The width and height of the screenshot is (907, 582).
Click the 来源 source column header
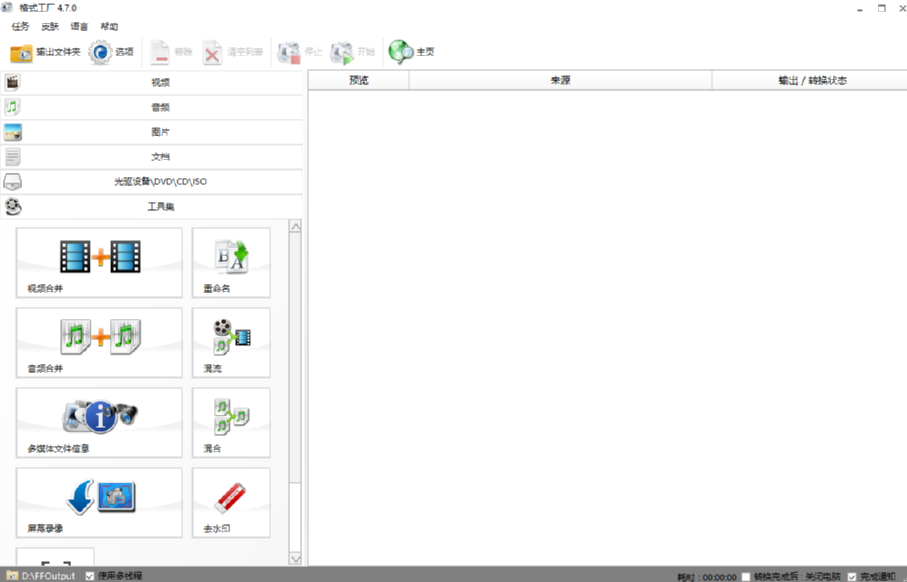[560, 80]
